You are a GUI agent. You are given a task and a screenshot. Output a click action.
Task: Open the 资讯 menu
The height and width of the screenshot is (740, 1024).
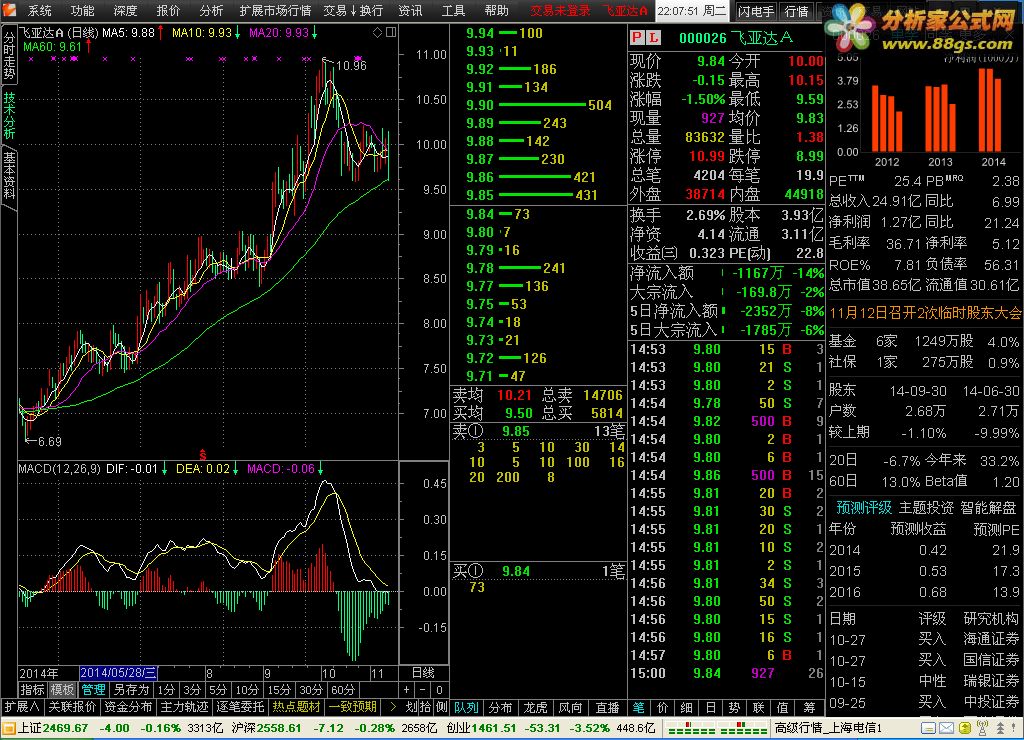(x=410, y=10)
